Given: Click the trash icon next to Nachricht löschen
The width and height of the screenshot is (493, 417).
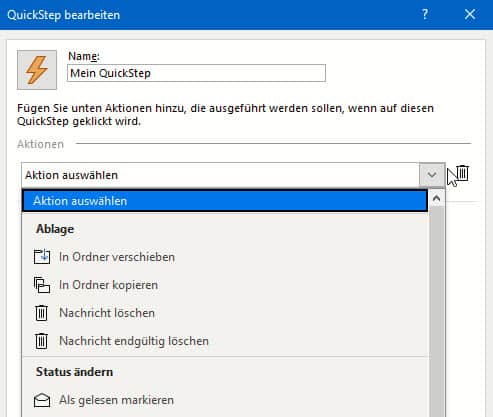Looking at the screenshot, I should coord(42,313).
